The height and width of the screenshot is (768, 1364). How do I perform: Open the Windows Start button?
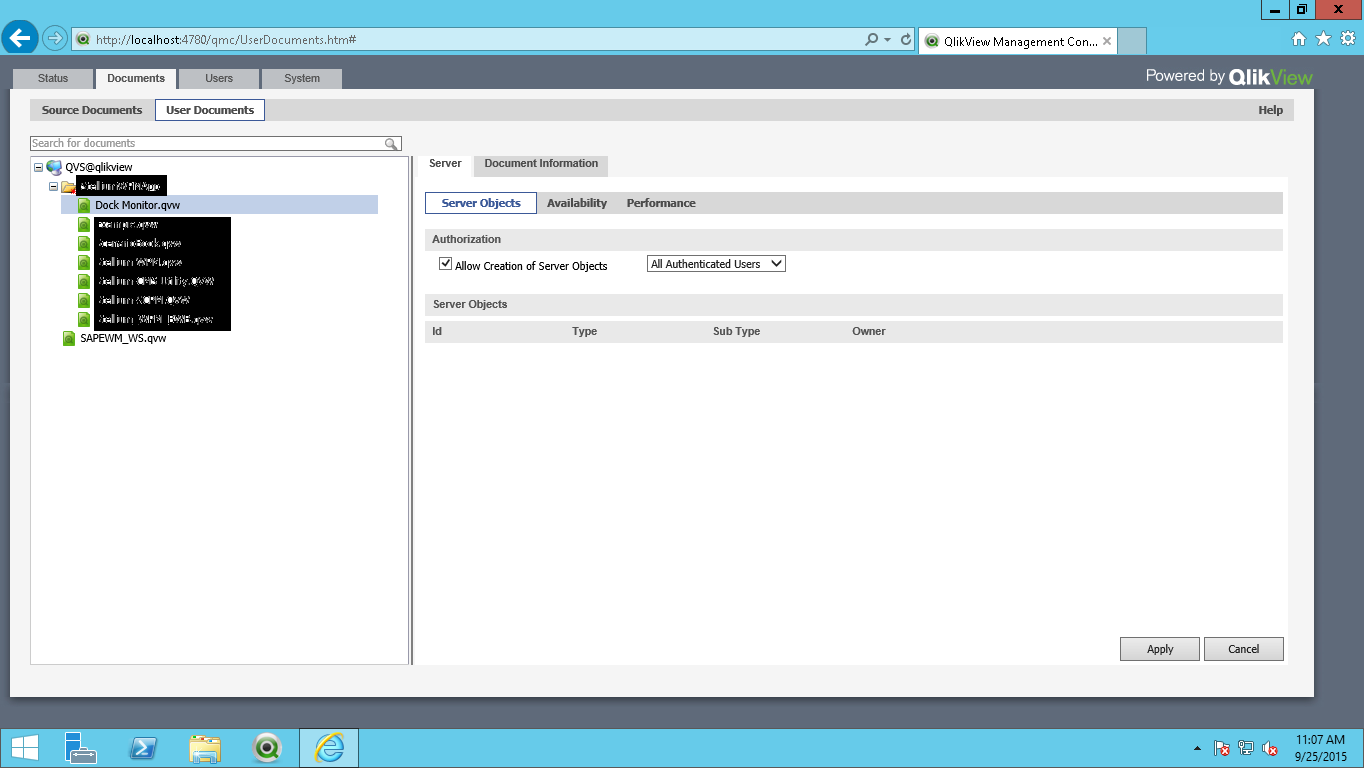(24, 748)
